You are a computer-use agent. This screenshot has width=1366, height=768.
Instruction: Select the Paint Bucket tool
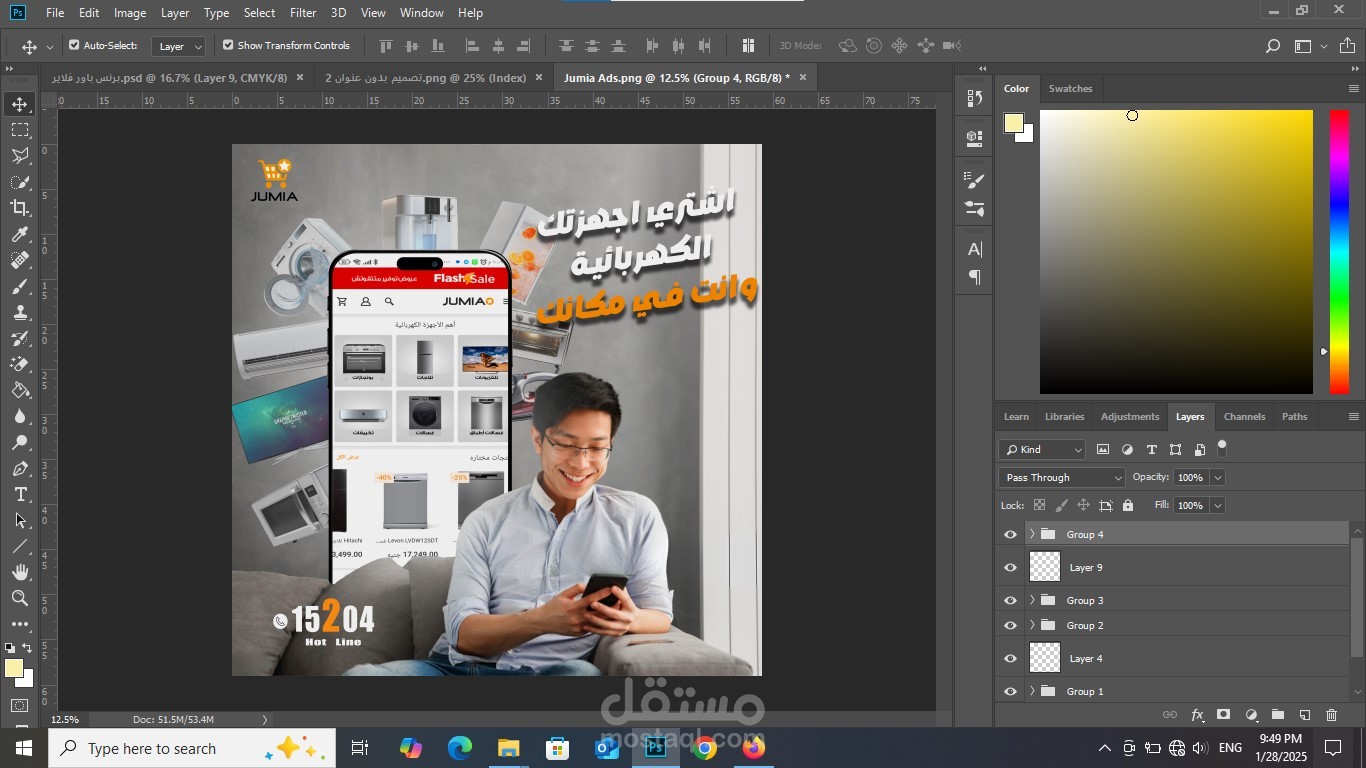pos(19,390)
